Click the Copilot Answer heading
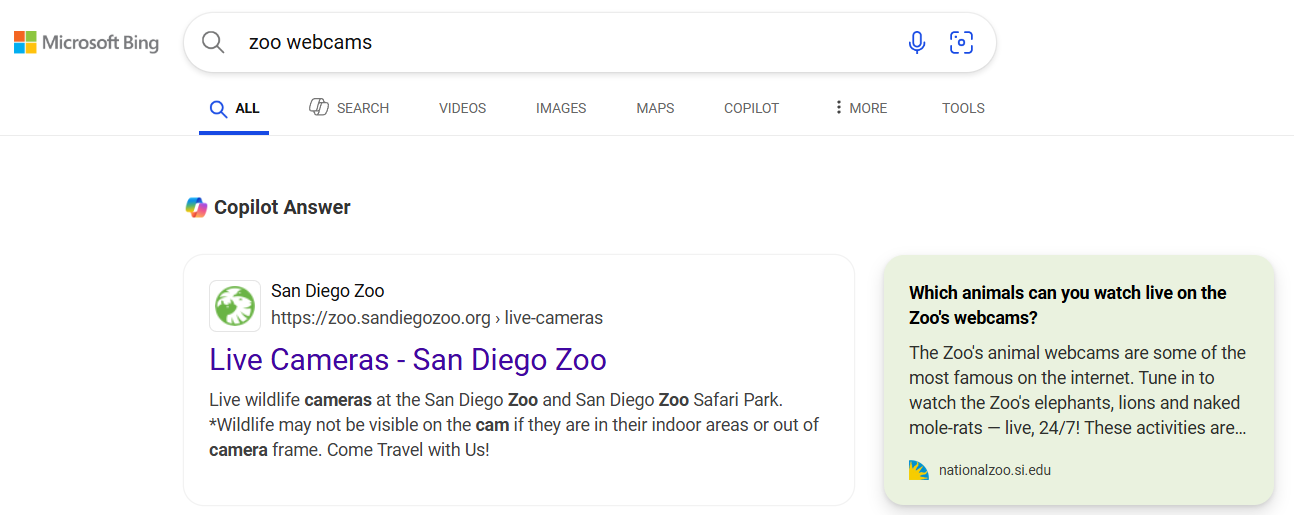The height and width of the screenshot is (515, 1294). pyautogui.click(x=282, y=207)
